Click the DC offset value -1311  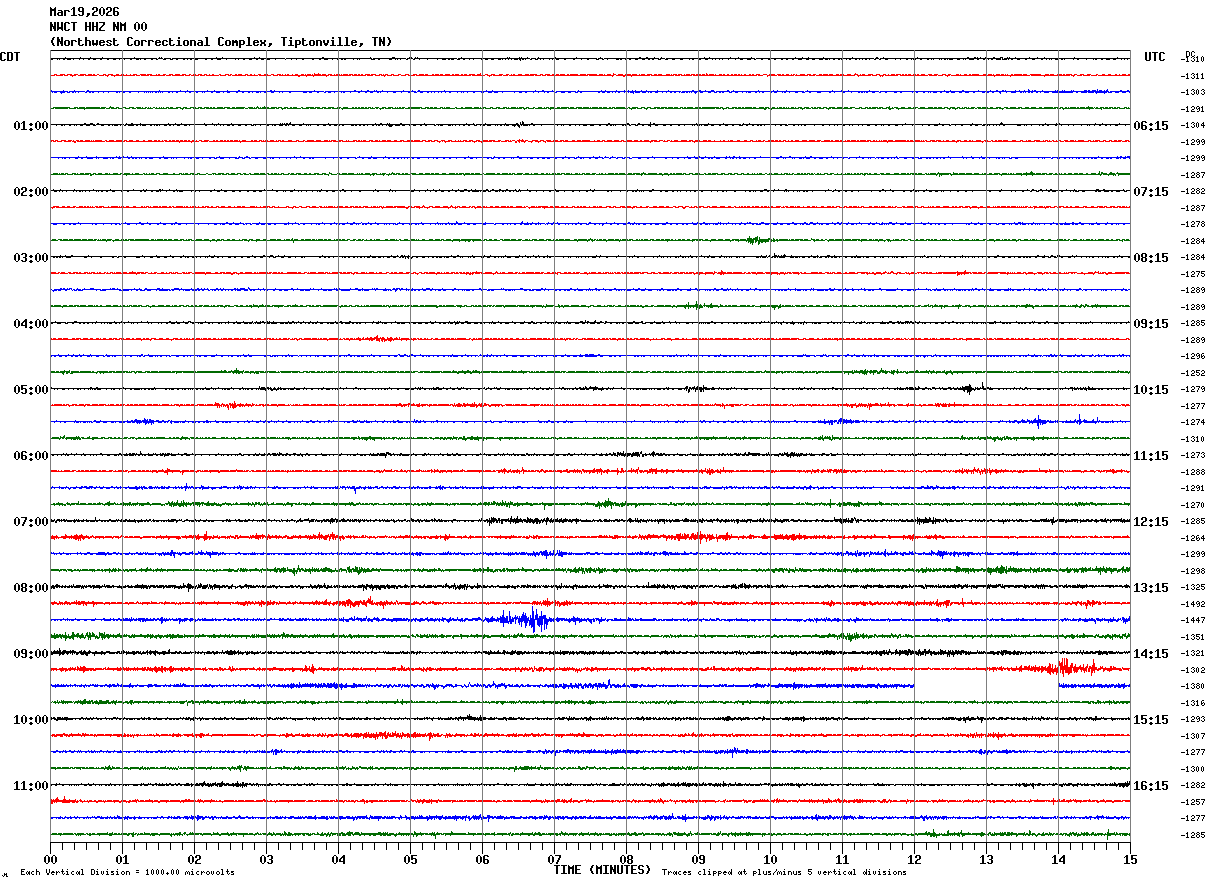point(1193,76)
